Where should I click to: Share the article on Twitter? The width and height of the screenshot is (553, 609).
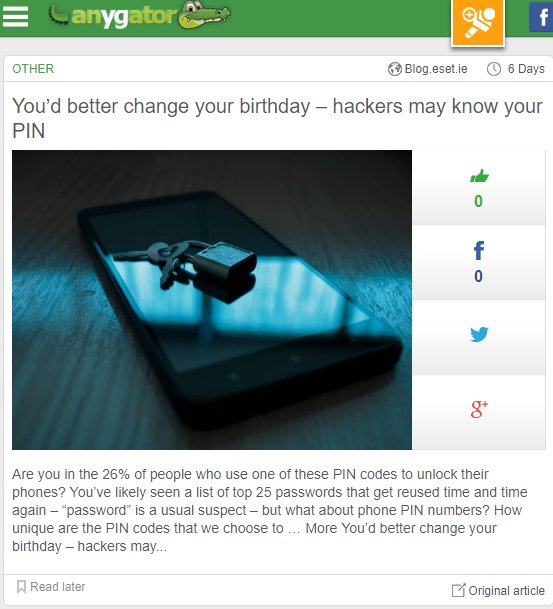click(479, 334)
